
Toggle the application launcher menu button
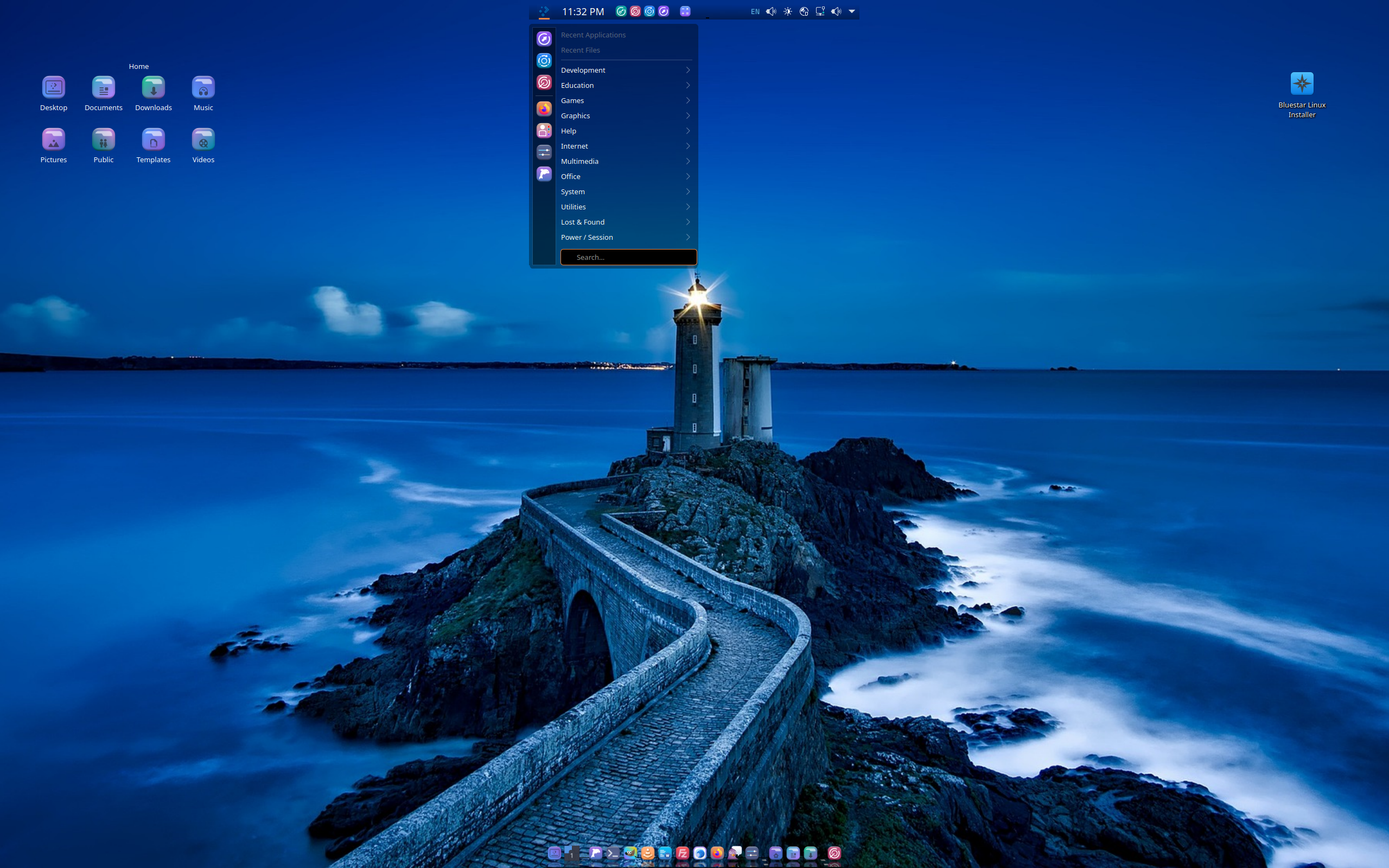tap(544, 11)
